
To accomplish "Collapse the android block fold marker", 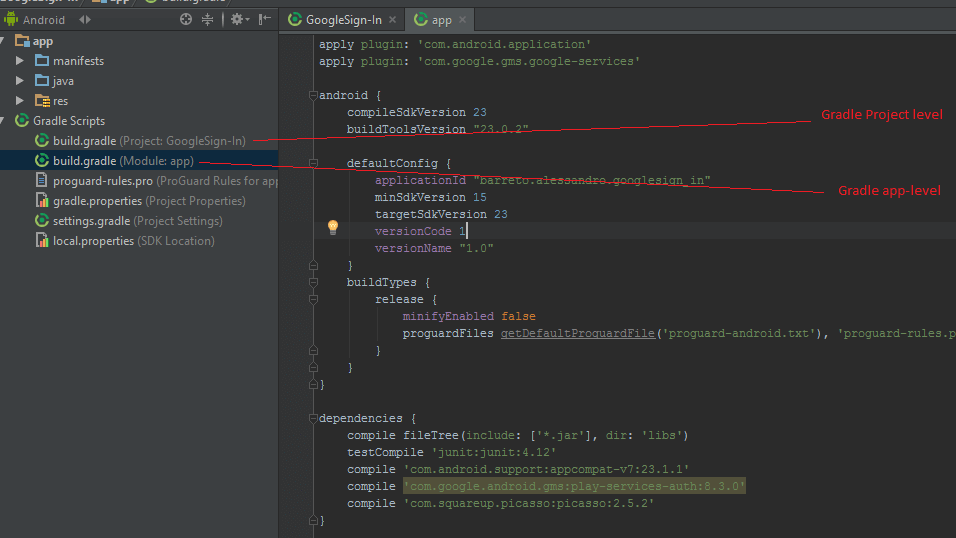I will [313, 95].
